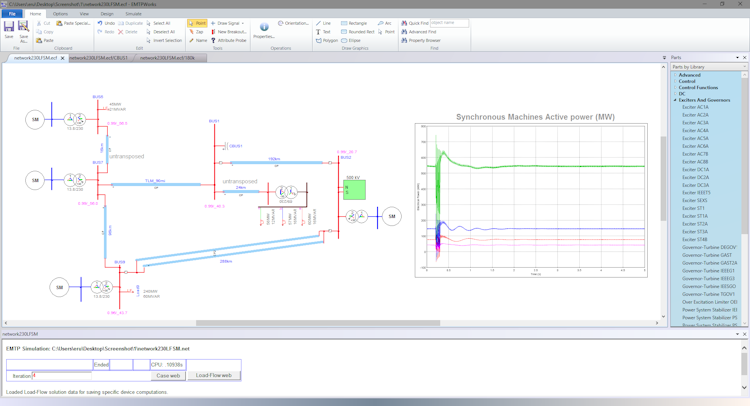
Task: Click the Copy tool in Clipboard group
Action: pos(45,32)
